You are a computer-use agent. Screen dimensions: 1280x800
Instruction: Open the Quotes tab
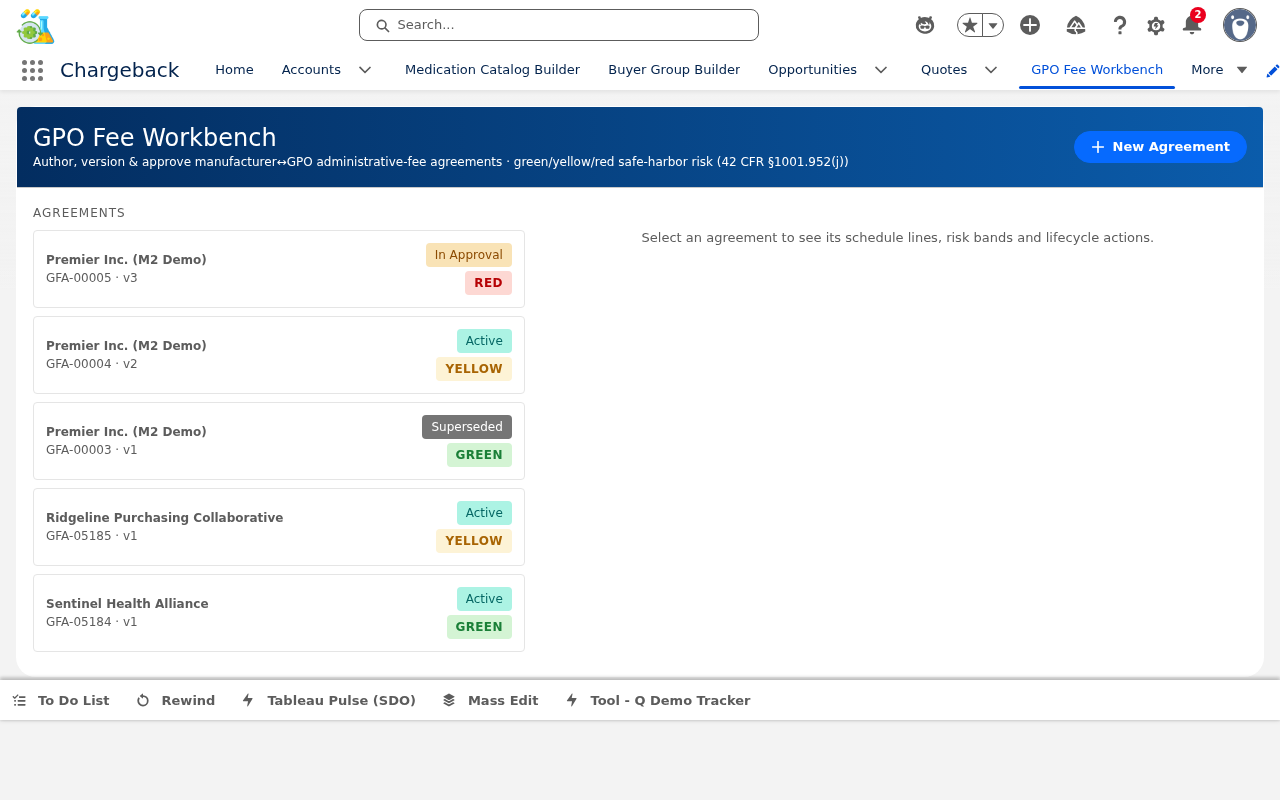pos(944,70)
